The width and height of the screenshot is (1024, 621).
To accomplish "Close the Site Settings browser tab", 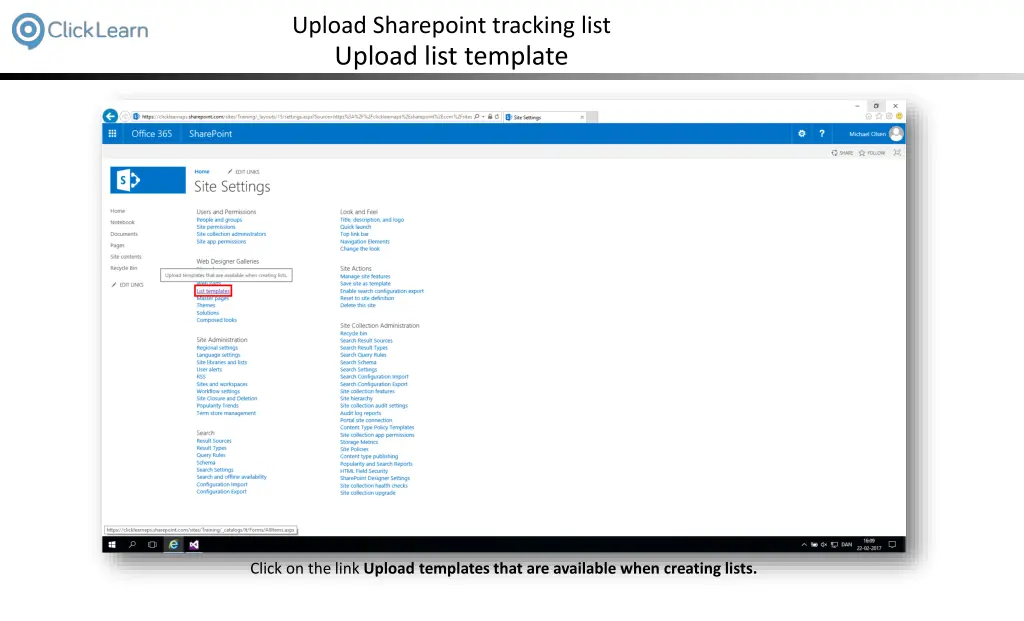I will pos(582,118).
